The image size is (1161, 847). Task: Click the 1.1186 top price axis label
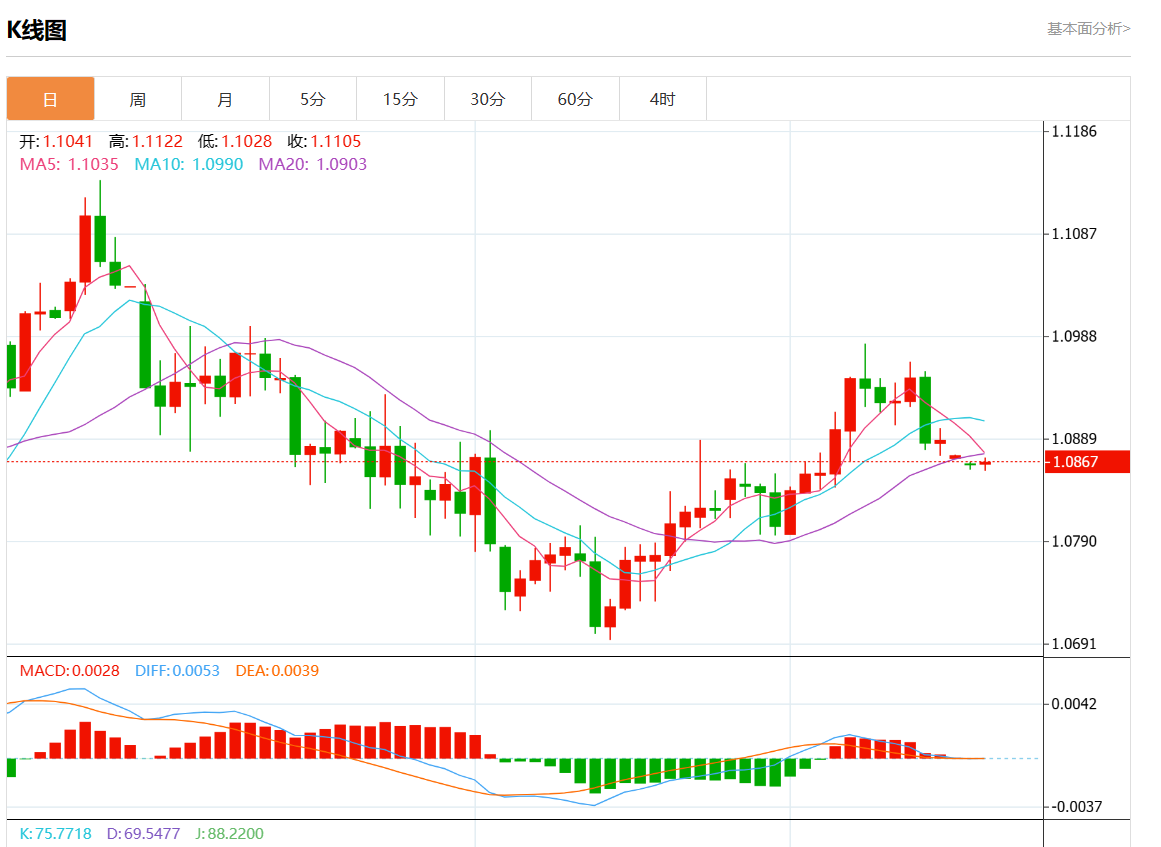1074,132
